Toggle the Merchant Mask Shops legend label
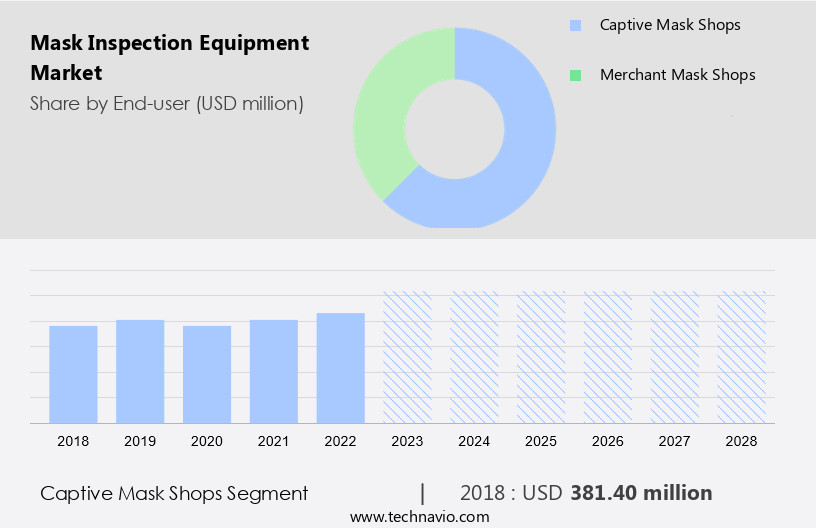Viewport: 816px width, 528px height. tap(677, 75)
